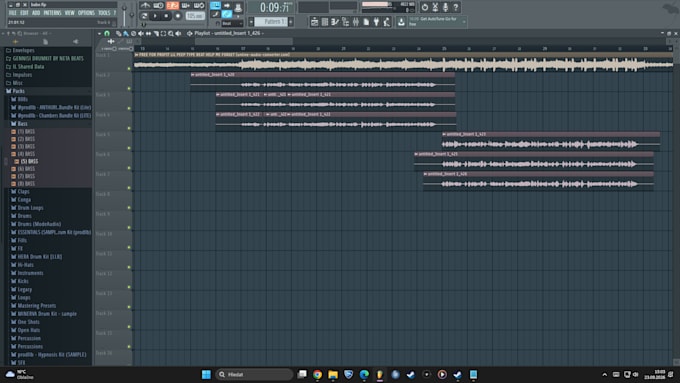The height and width of the screenshot is (383, 680).
Task: Toggle loop recording icon
Action: click(199, 6)
